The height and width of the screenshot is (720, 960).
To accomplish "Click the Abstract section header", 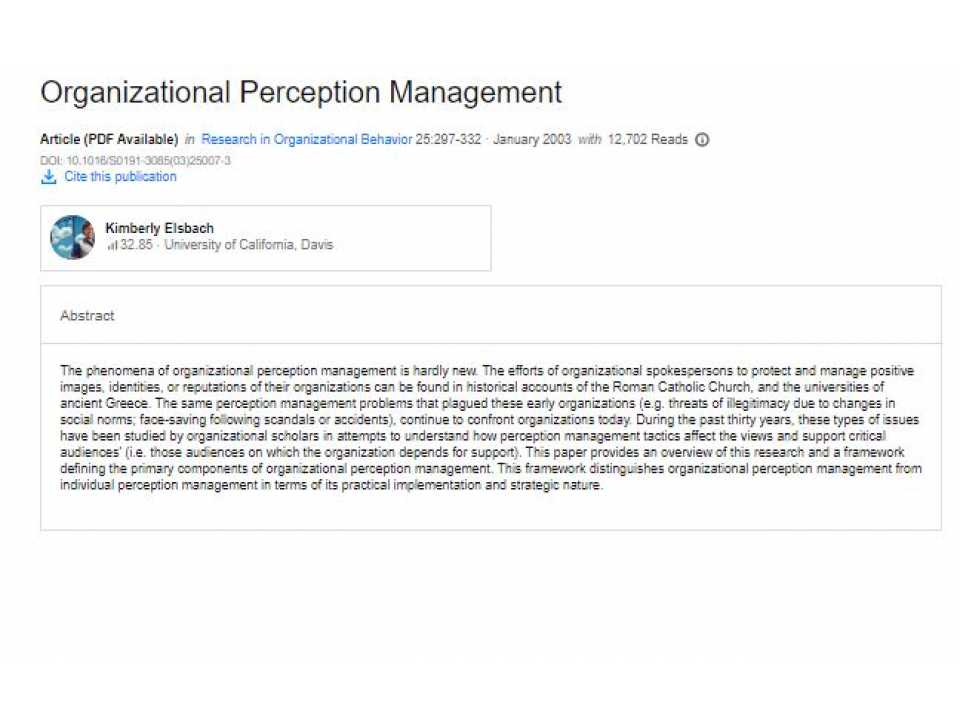I will (x=87, y=315).
